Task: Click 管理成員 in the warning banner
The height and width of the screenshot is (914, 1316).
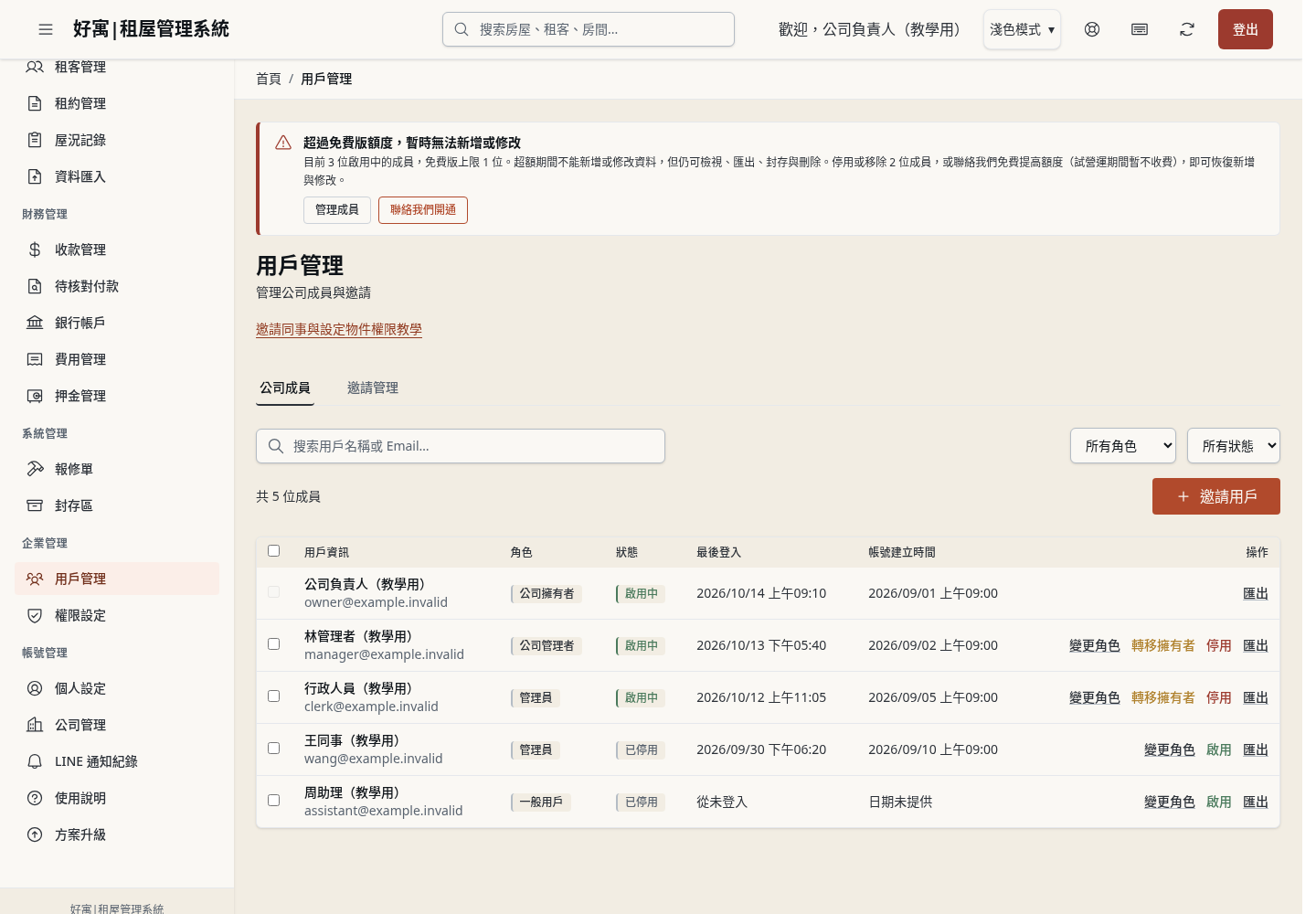Action: pos(337,210)
